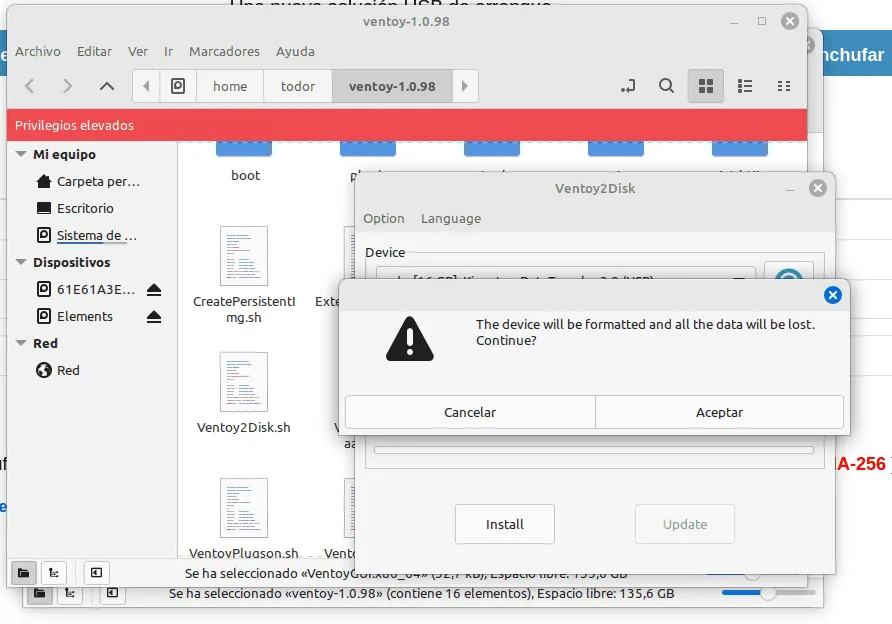Close the format warning dialog with blue X
The width and height of the screenshot is (892, 624).
point(832,295)
